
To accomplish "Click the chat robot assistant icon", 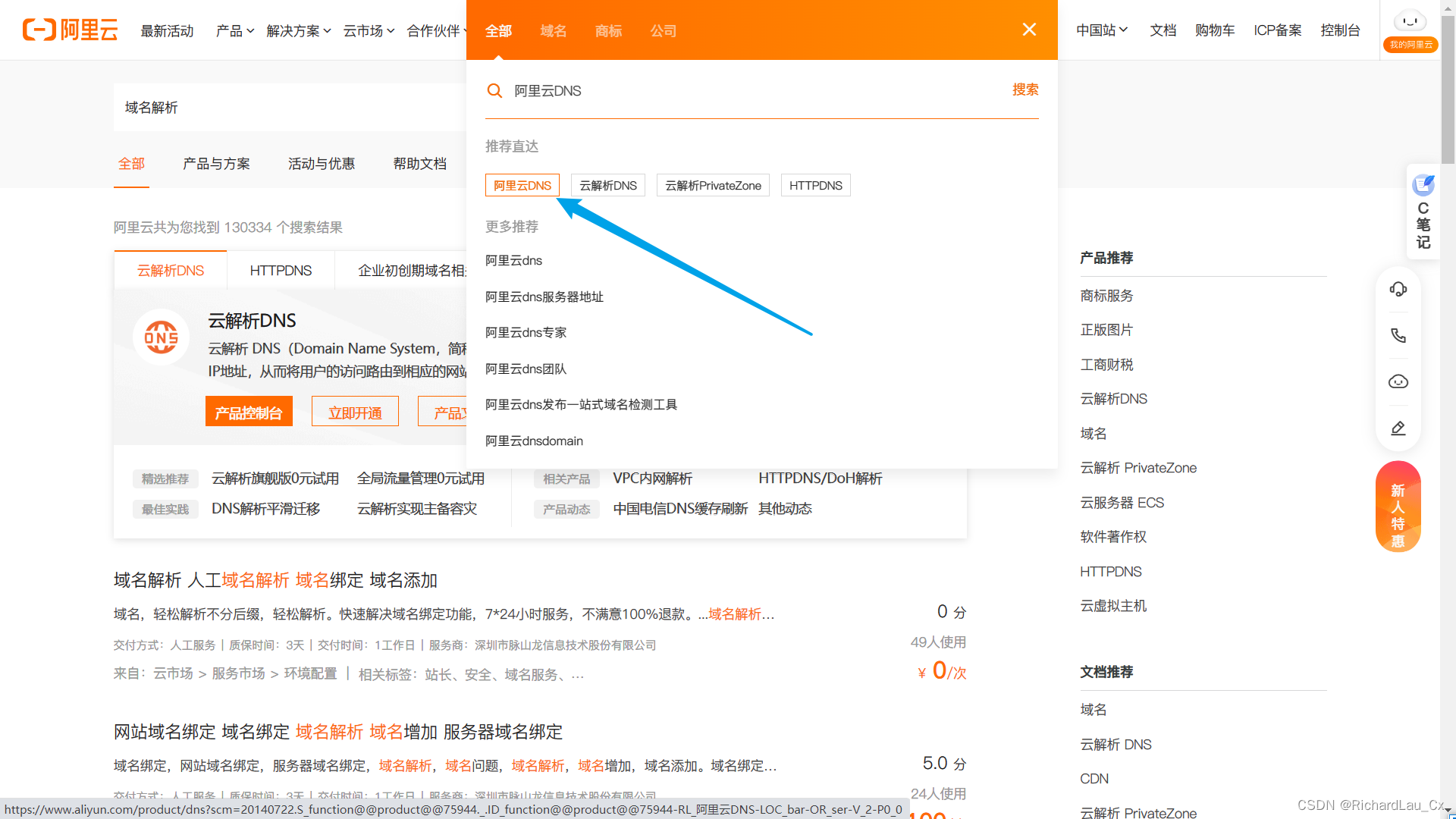I will [1398, 381].
